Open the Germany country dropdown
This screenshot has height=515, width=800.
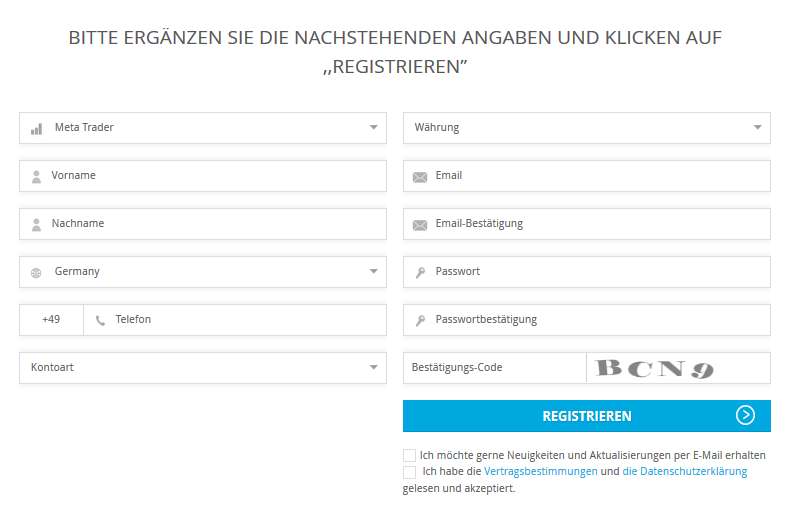click(x=203, y=272)
